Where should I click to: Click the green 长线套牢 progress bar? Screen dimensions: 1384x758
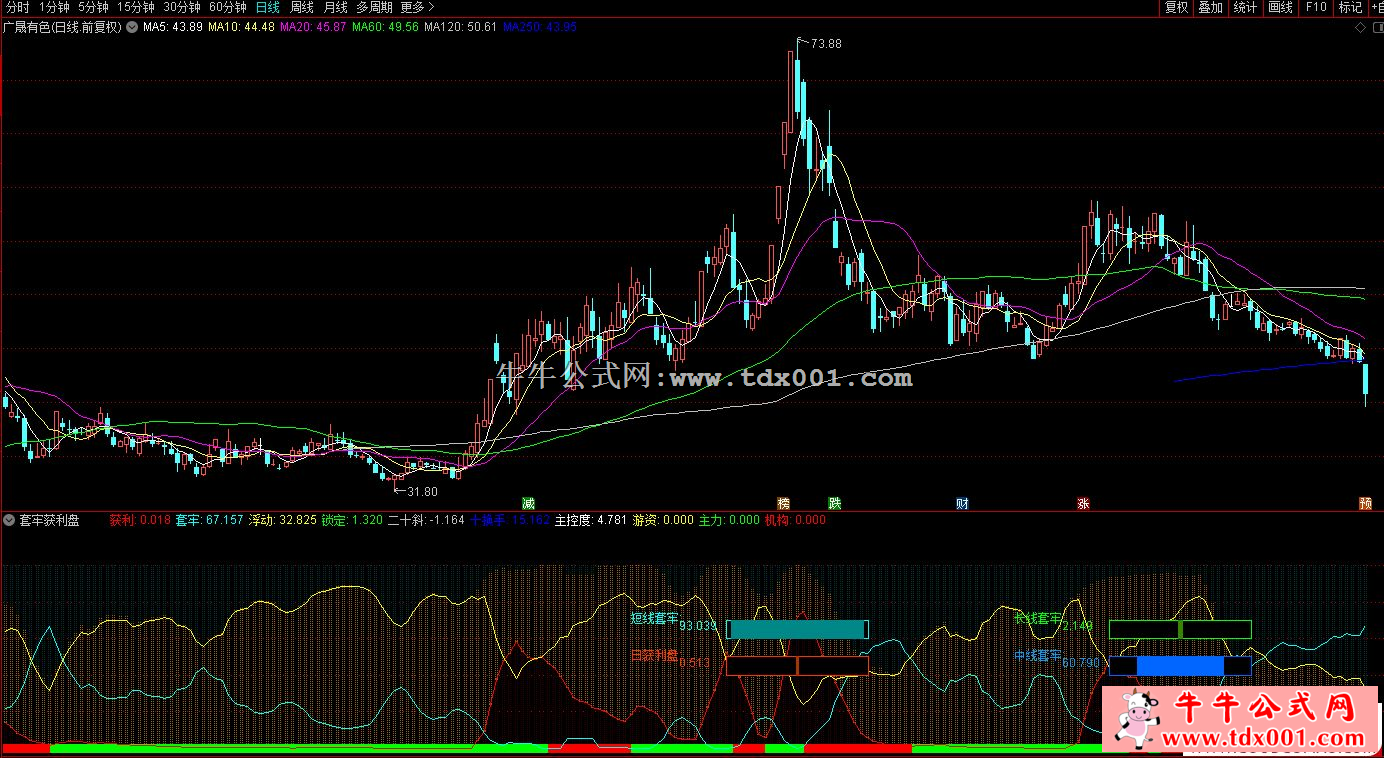[1180, 629]
